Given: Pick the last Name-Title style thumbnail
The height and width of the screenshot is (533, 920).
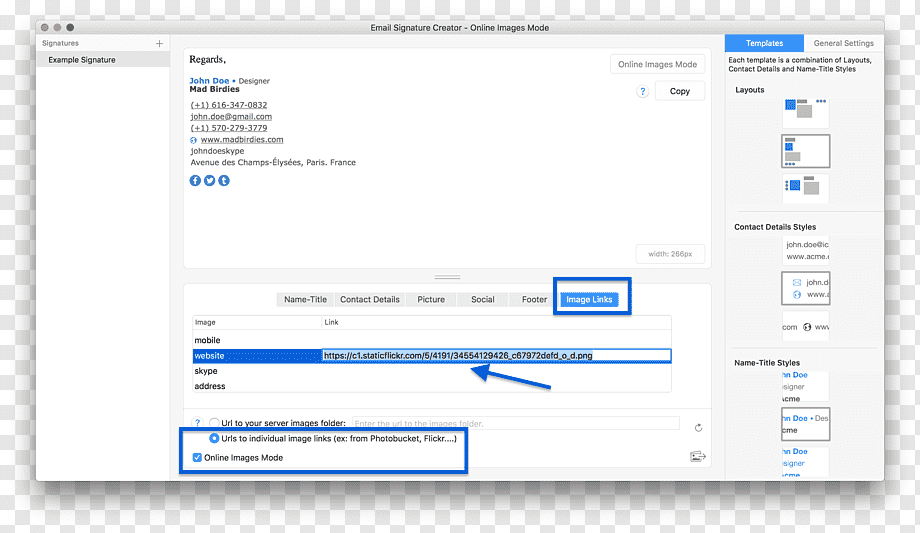Looking at the screenshot, I should pos(805,462).
